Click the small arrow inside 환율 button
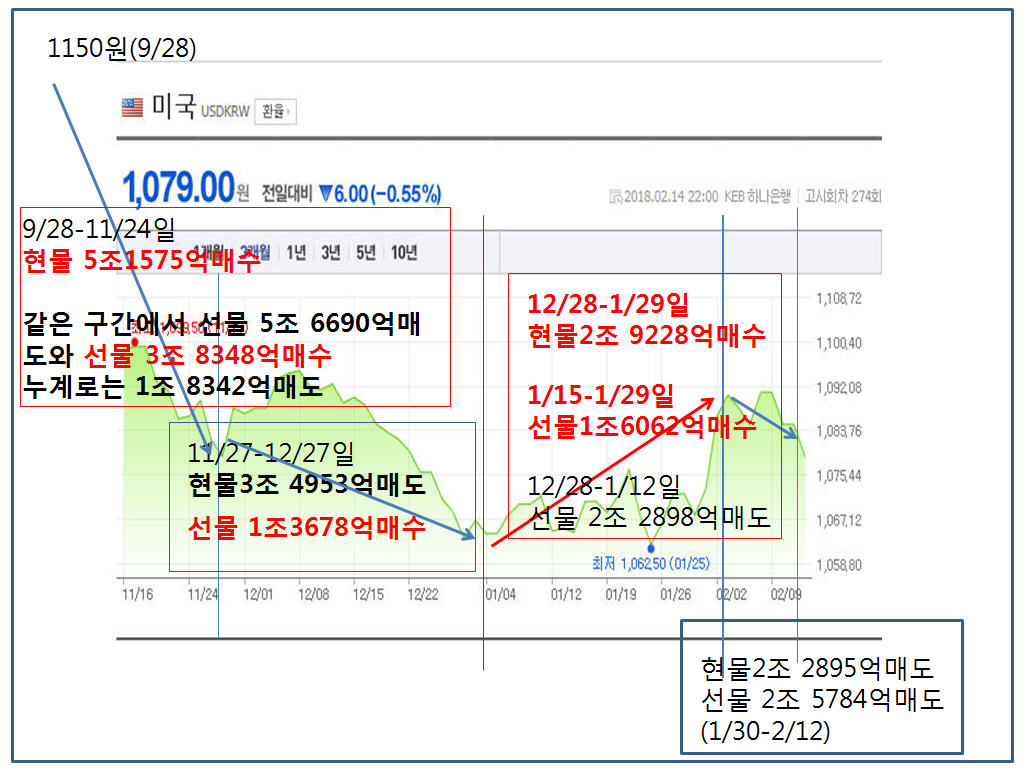 (289, 110)
